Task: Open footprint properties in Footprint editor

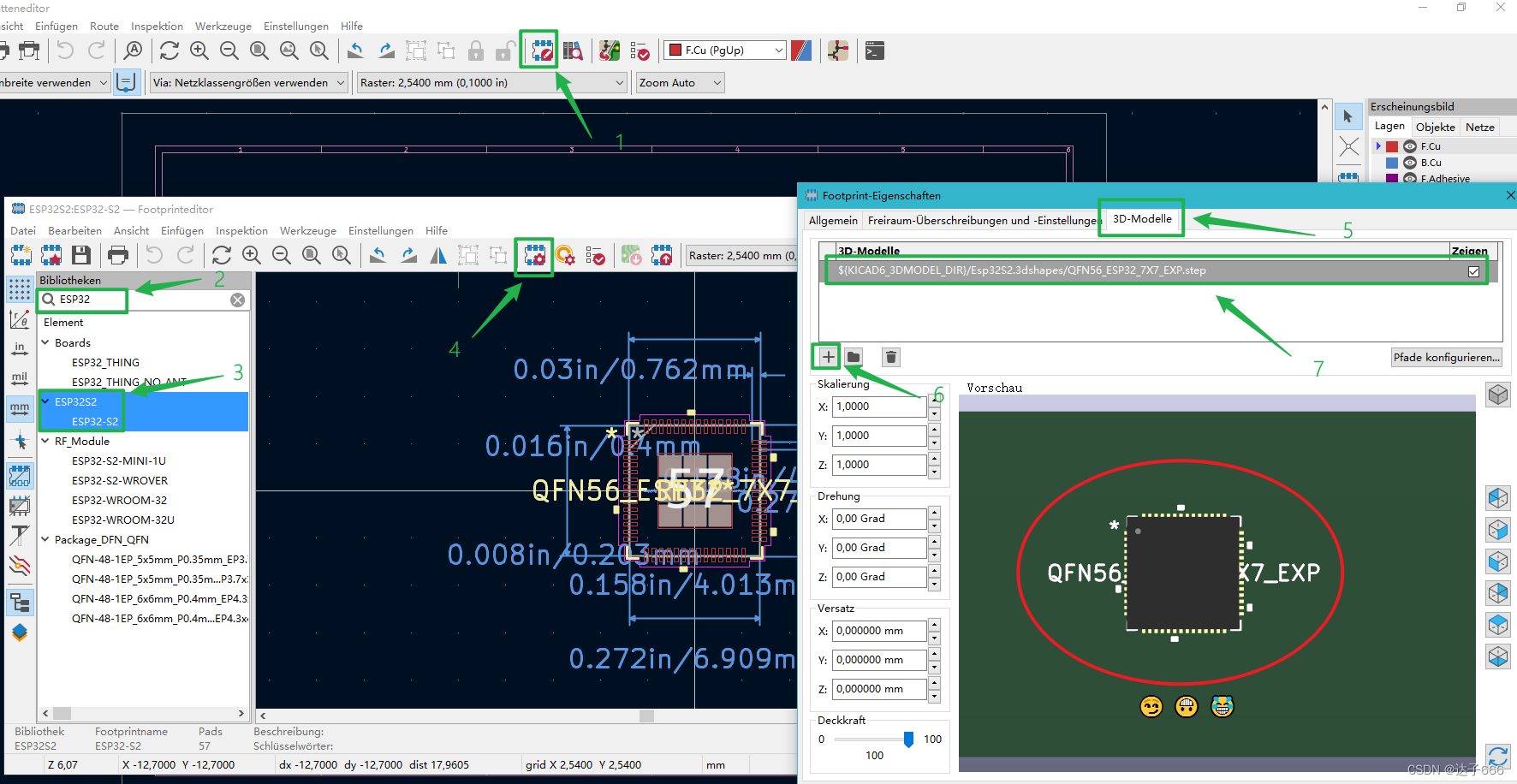Action: 534,255
